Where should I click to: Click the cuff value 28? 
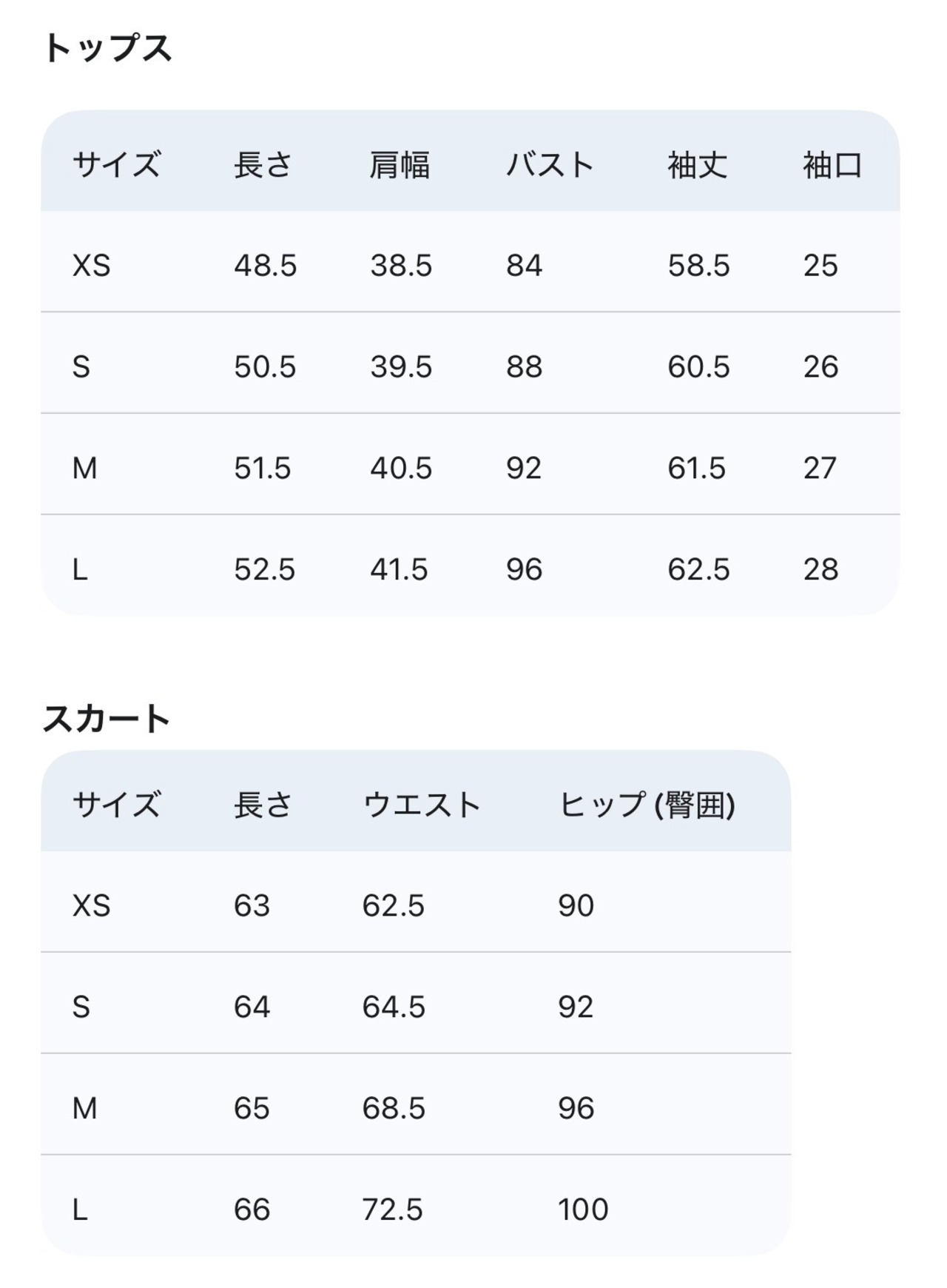pyautogui.click(x=820, y=569)
